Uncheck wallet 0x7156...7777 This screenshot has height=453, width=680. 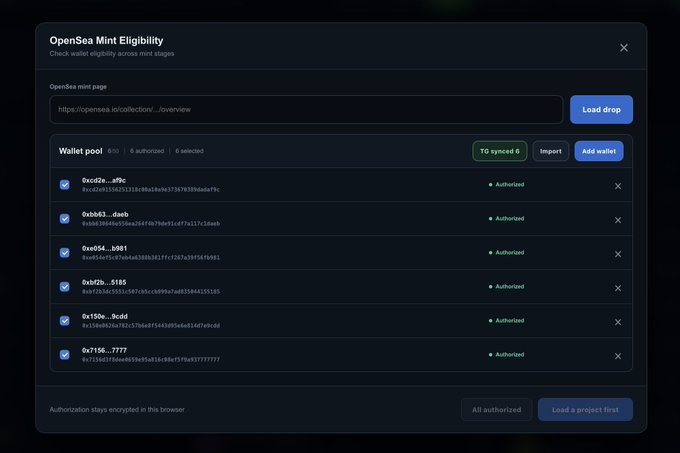click(x=65, y=355)
